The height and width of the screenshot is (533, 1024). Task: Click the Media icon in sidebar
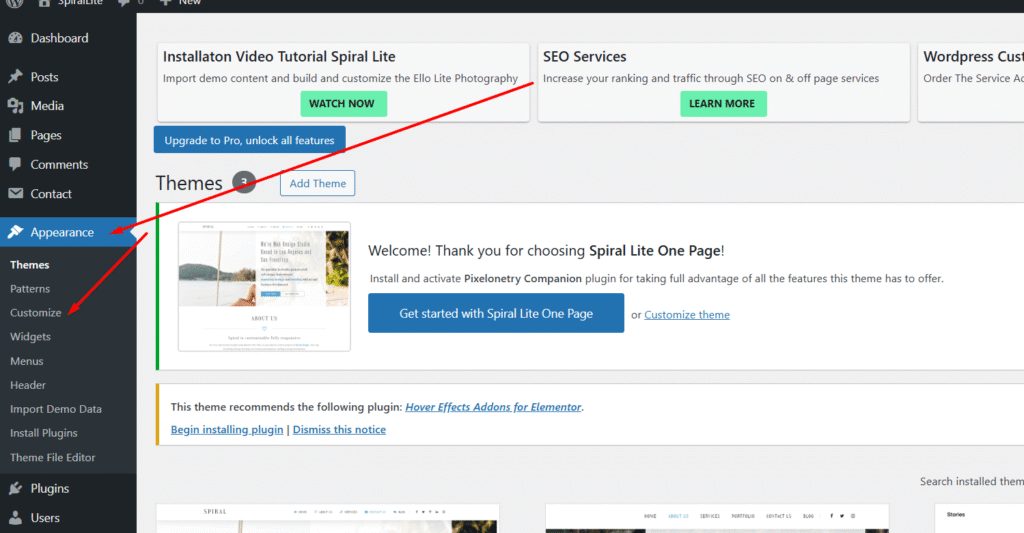pos(16,106)
